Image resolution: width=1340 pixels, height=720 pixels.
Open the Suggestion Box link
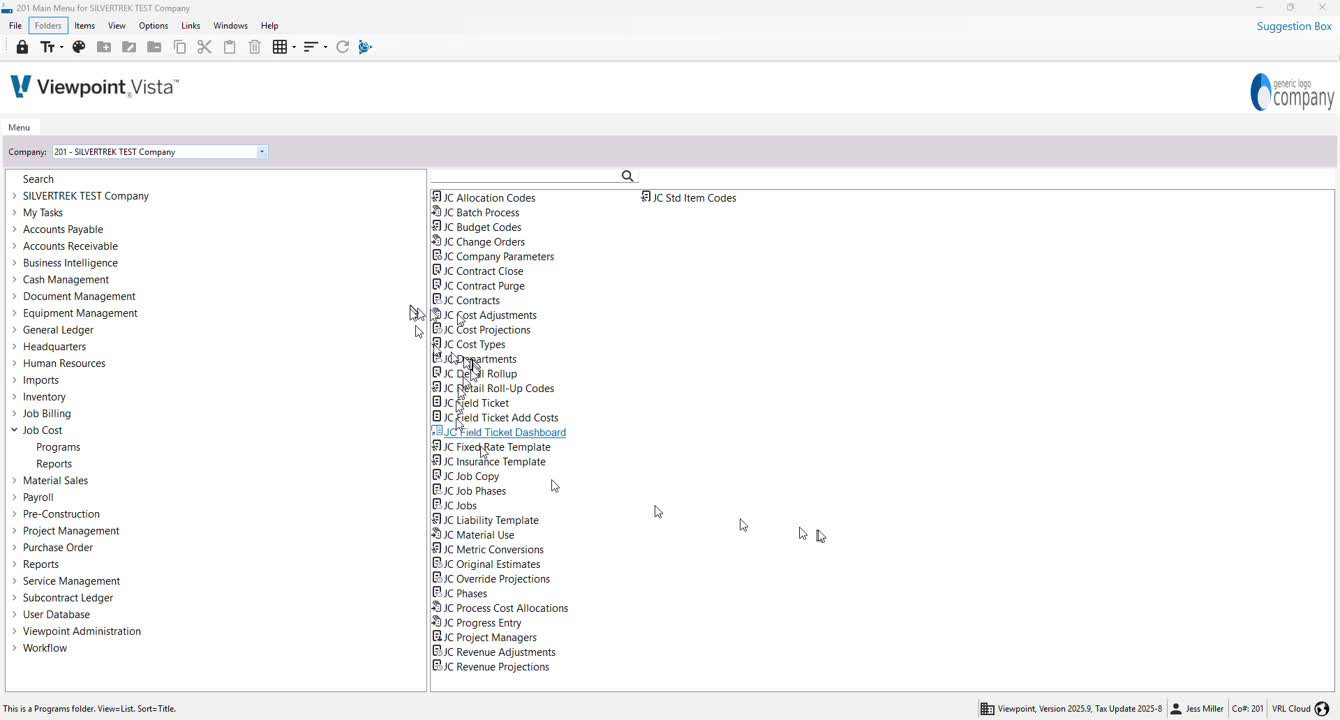[1294, 26]
